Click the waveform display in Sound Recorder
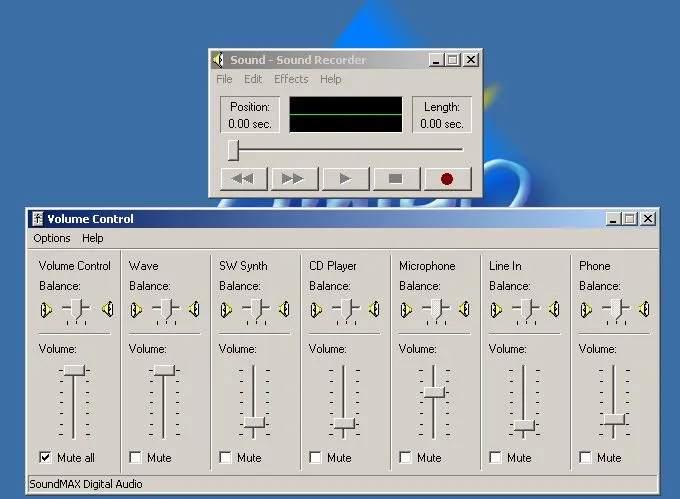This screenshot has height=499, width=680. tap(346, 114)
